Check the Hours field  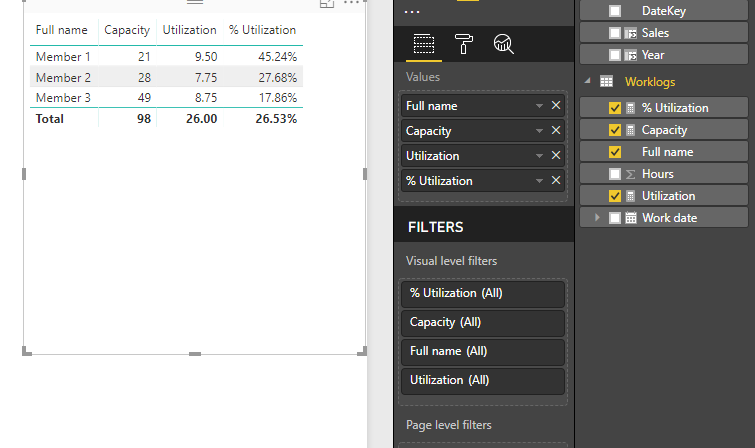615,174
